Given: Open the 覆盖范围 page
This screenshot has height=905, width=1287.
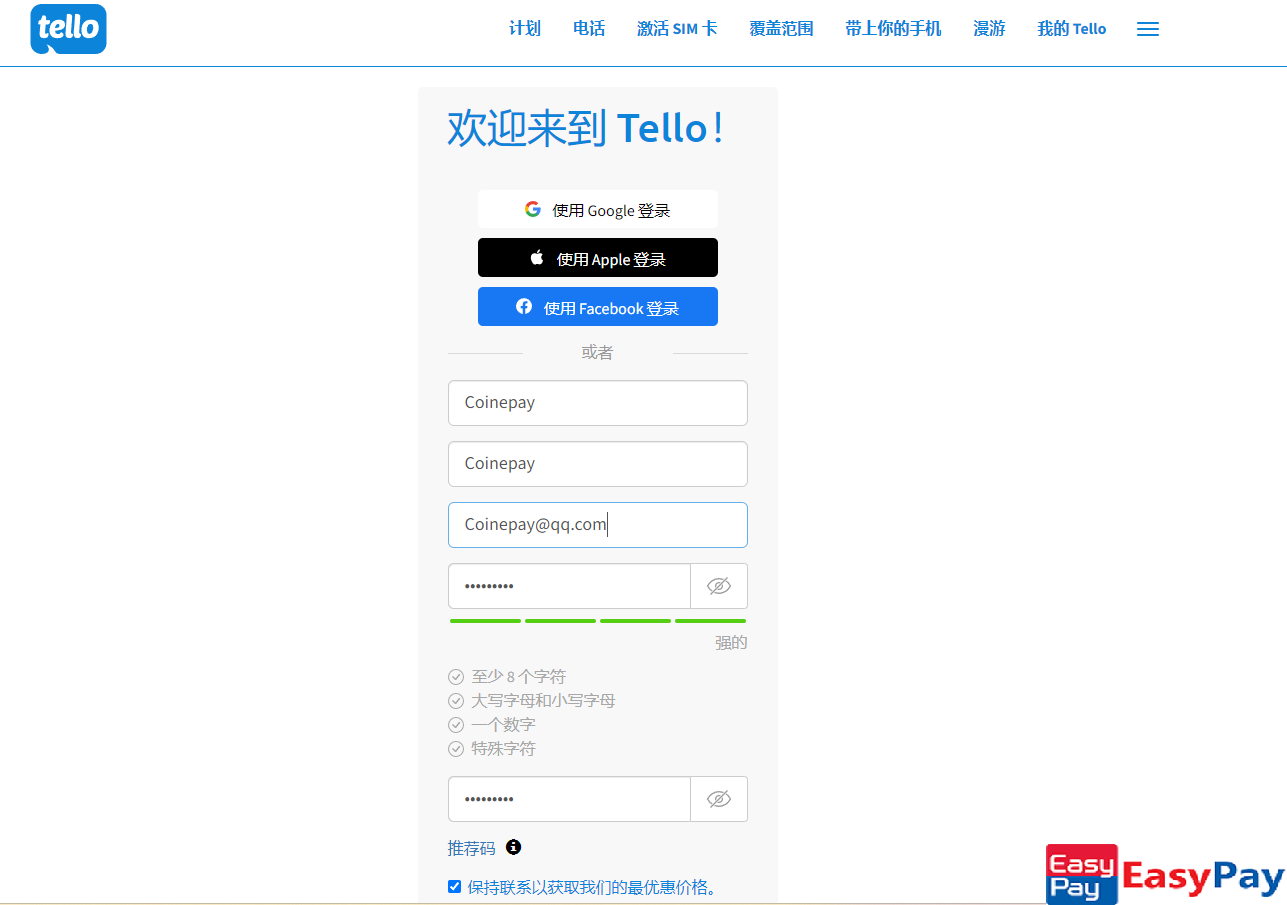Looking at the screenshot, I should [781, 29].
